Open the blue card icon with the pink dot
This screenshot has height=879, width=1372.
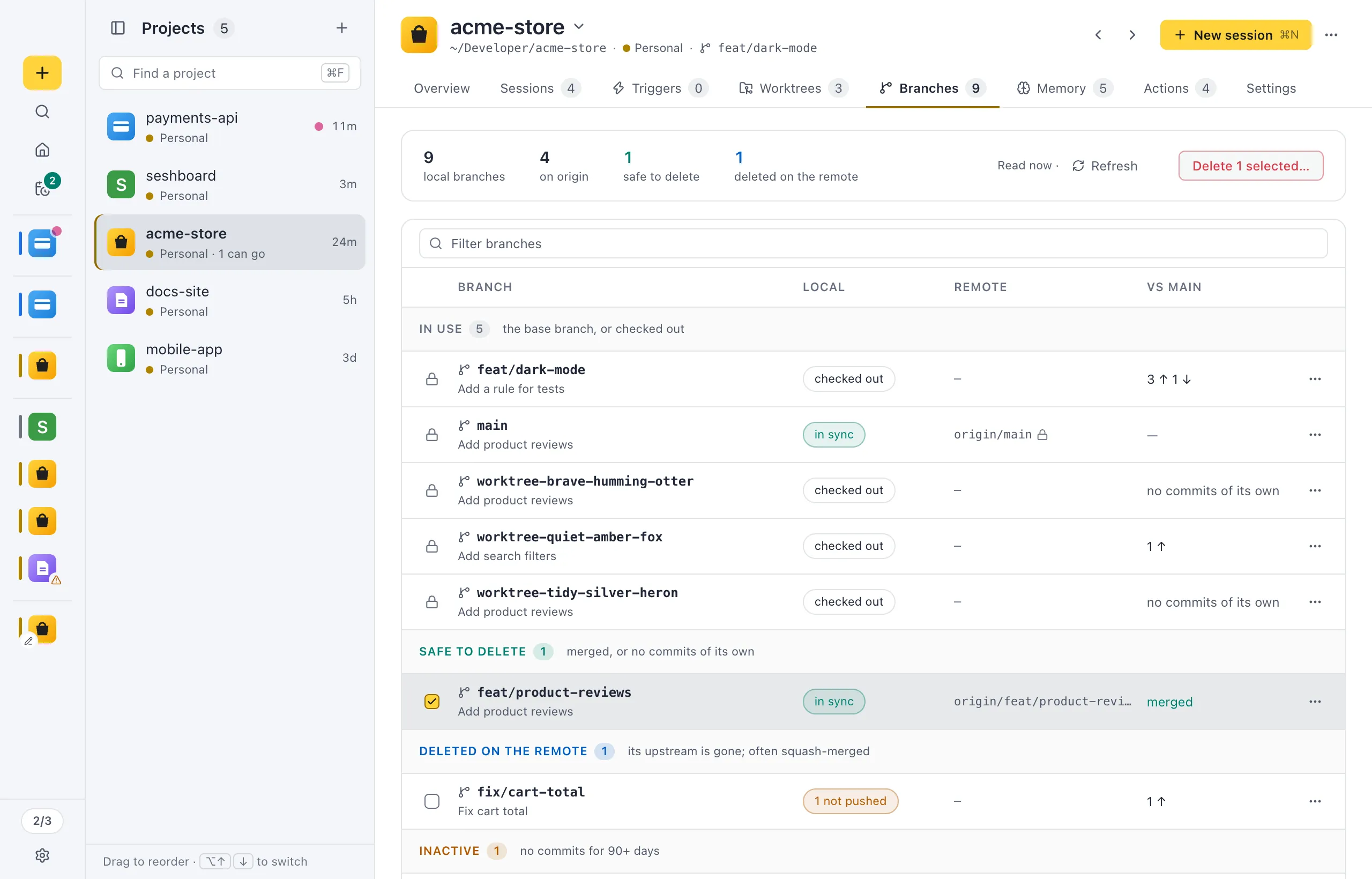click(42, 244)
